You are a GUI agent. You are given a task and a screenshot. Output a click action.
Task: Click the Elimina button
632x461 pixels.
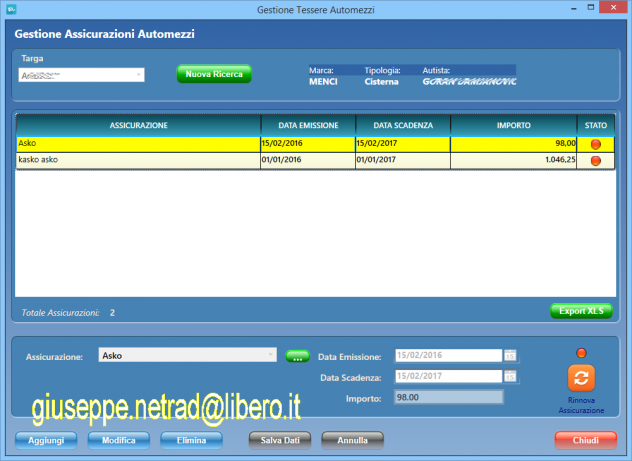(x=191, y=440)
